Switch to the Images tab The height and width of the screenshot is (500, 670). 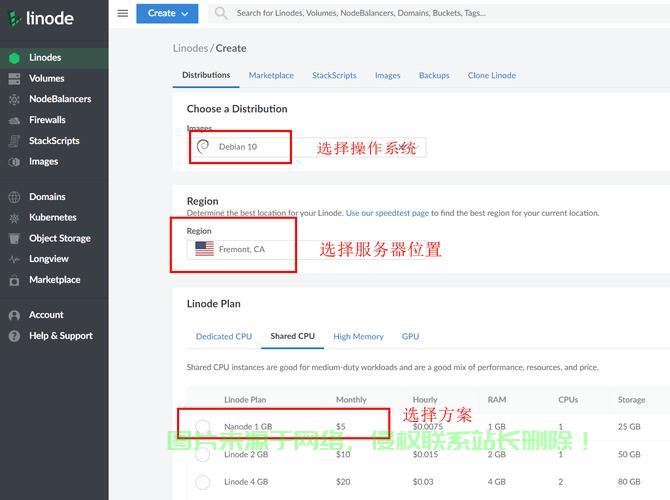tap(388, 76)
